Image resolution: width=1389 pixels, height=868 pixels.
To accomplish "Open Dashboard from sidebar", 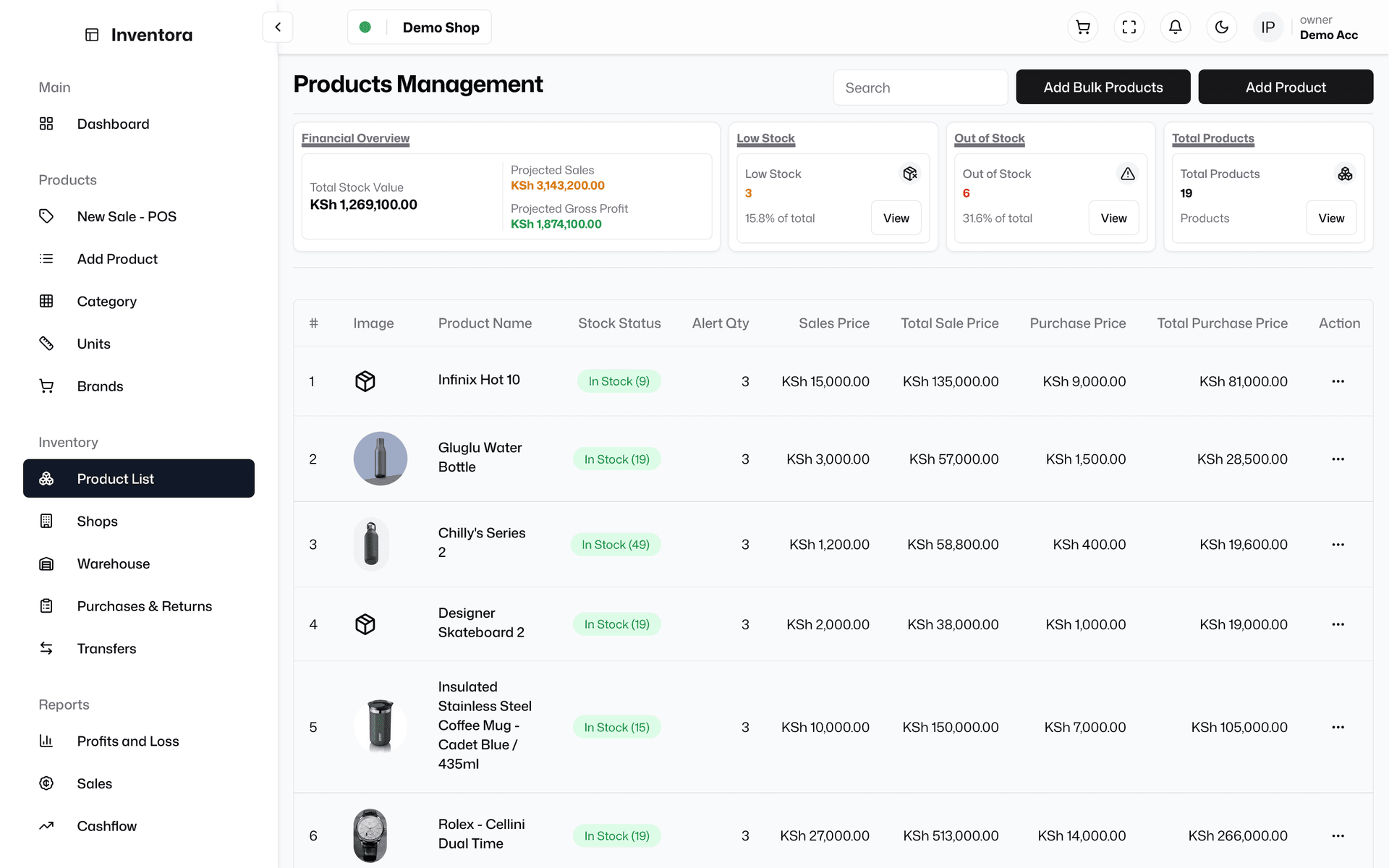I will 139,124.
